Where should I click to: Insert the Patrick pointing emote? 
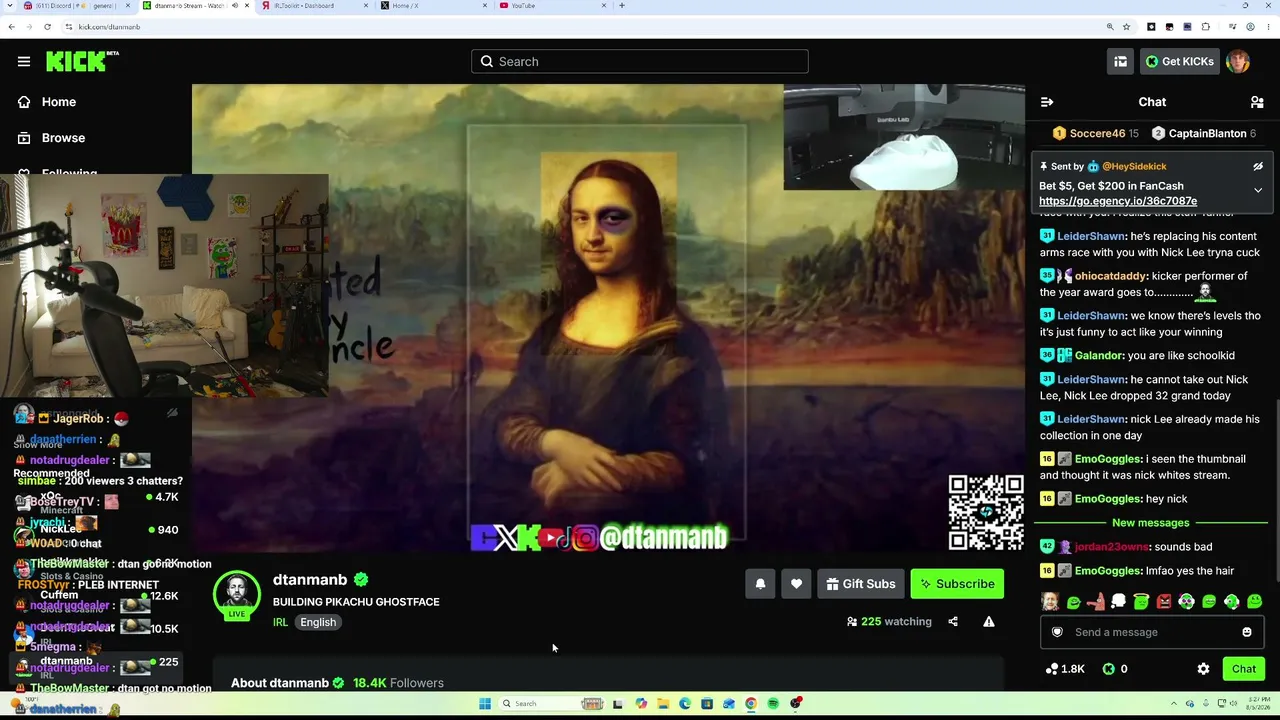[1096, 602]
